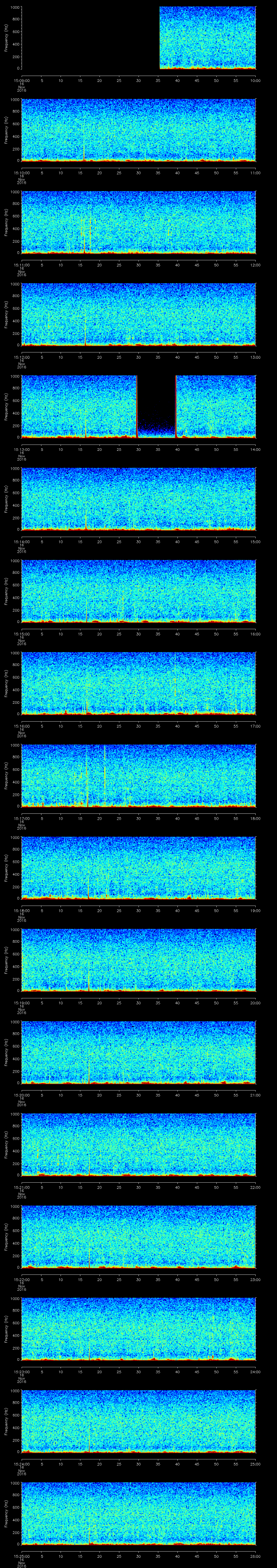Click the left red edge line of the 15:13:00 gap
The image size is (277, 1568).
coord(137,407)
